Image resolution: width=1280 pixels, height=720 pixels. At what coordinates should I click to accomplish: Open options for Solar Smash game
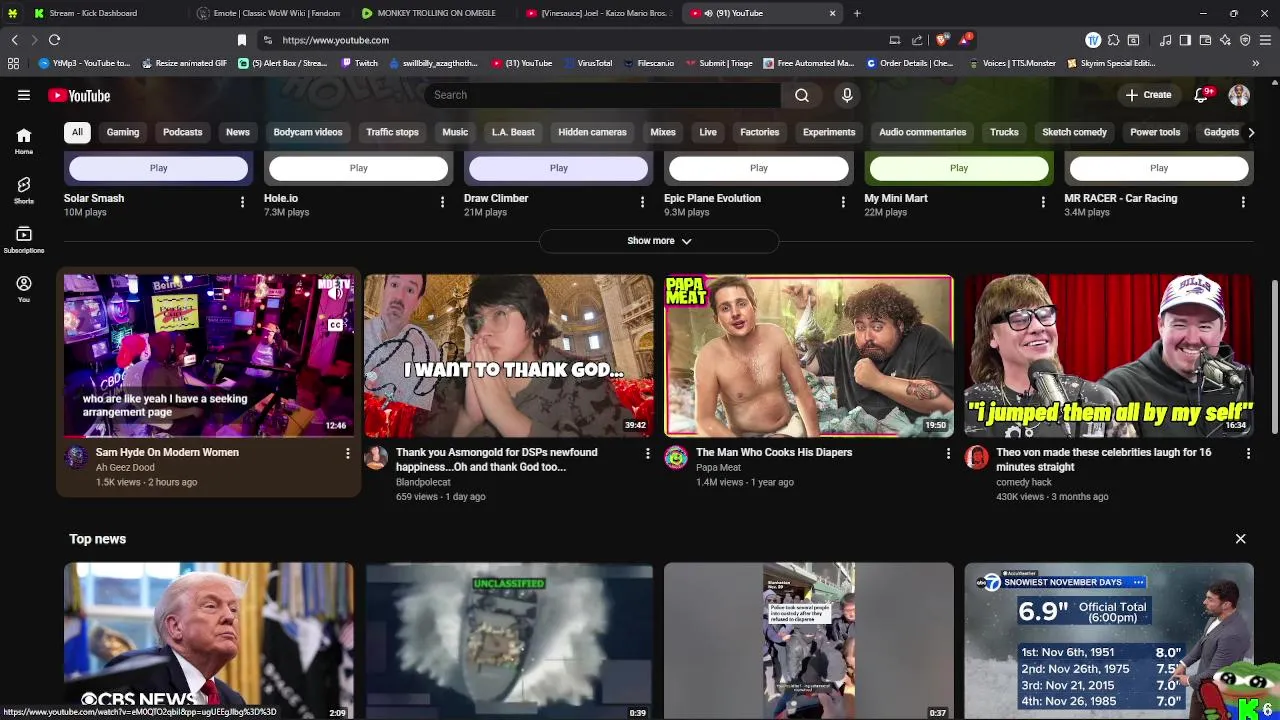pos(242,202)
